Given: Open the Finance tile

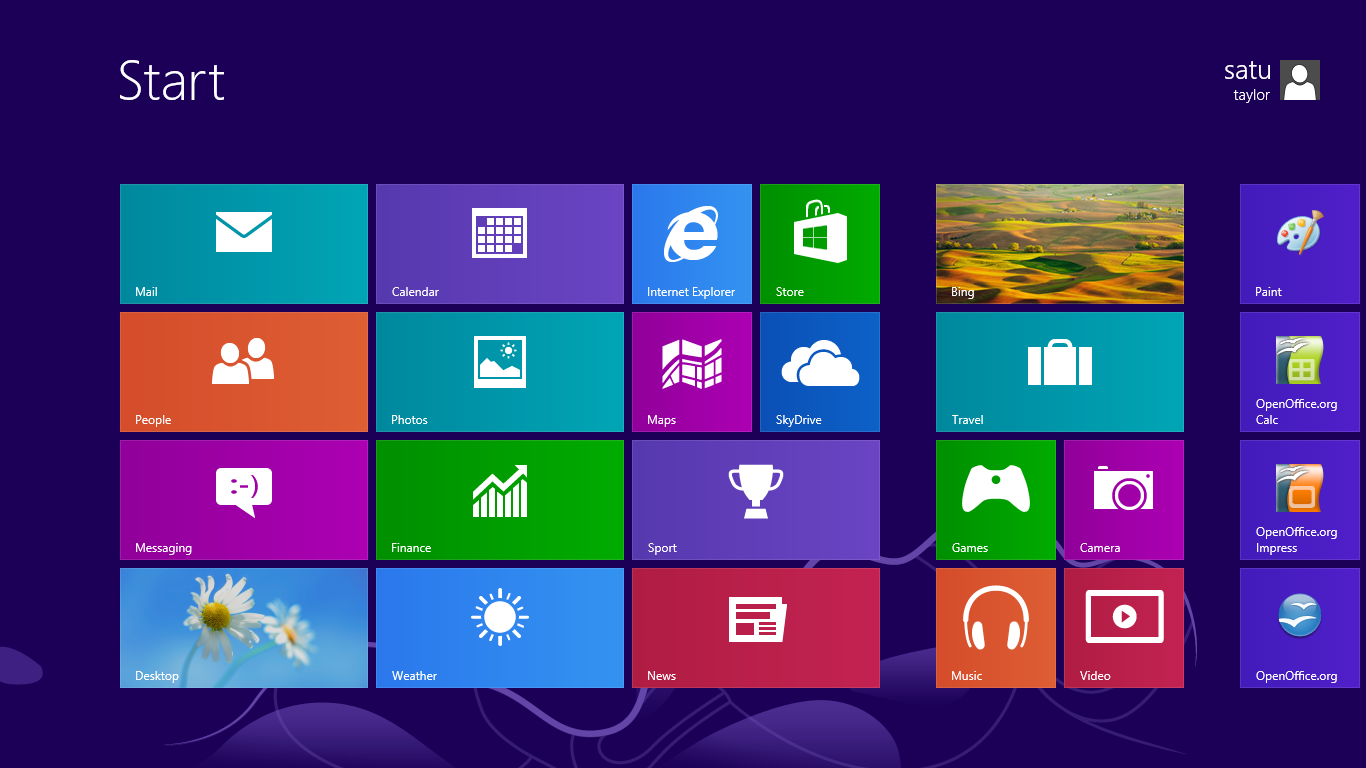Looking at the screenshot, I should [x=500, y=500].
